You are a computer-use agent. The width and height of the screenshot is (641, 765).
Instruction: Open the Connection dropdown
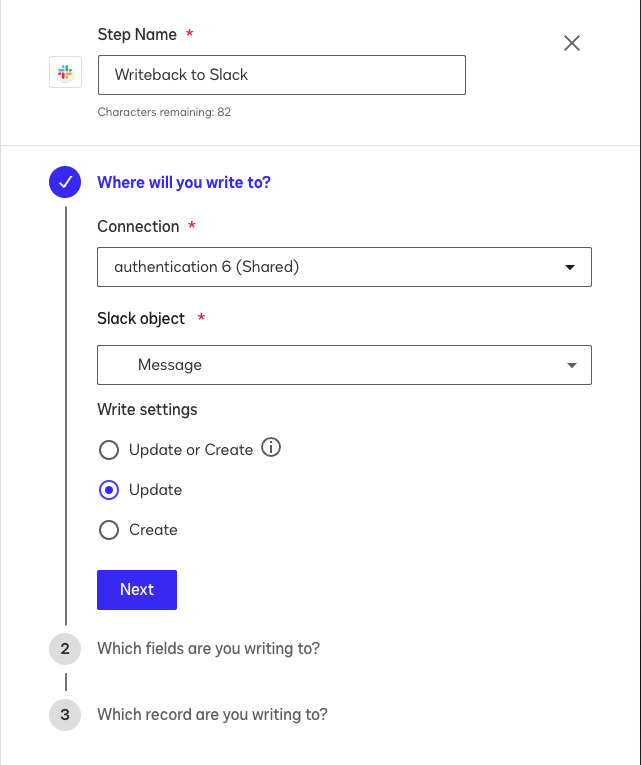344,267
